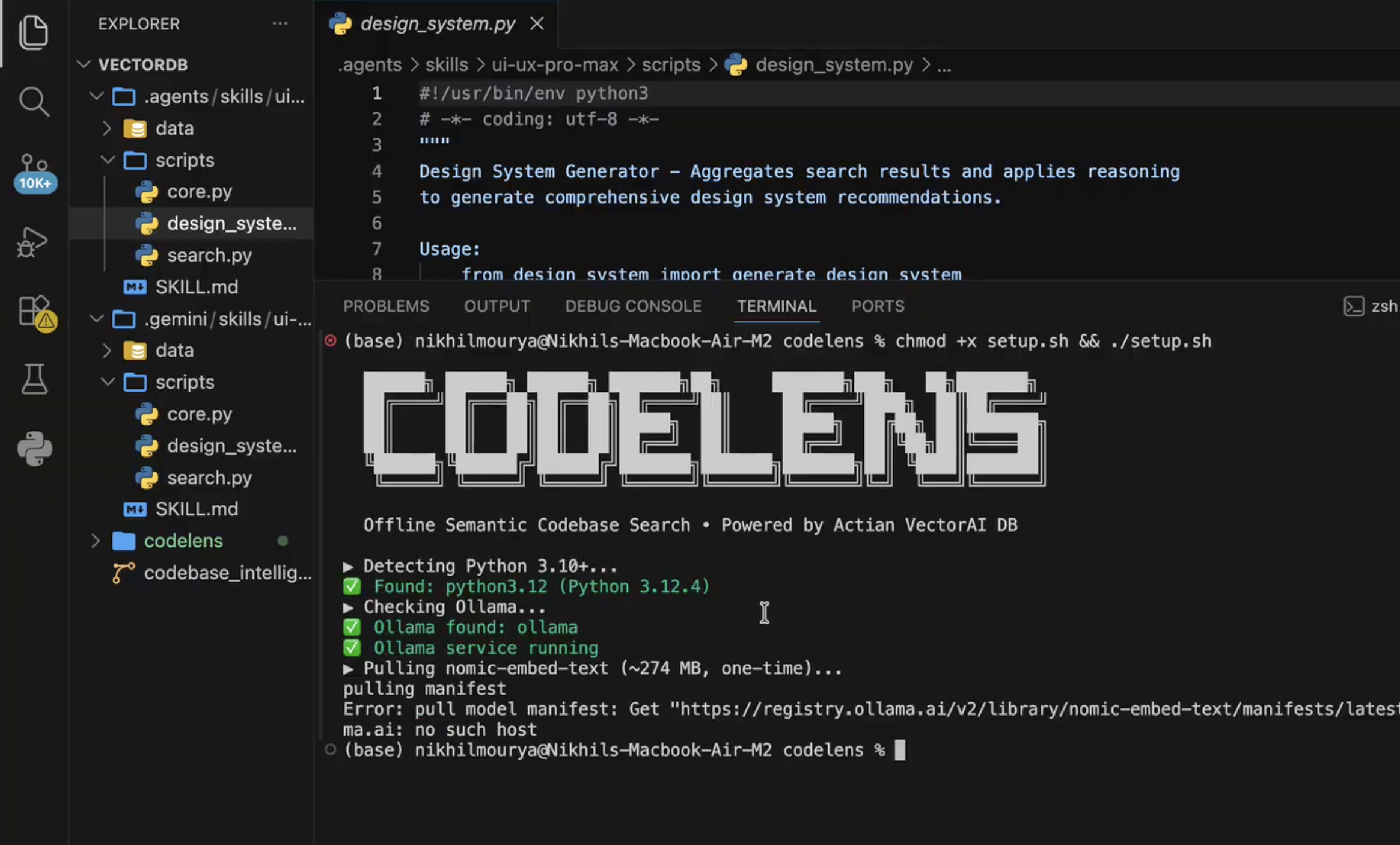Open the Explorer more actions ellipsis menu
Image resolution: width=1400 pixels, height=845 pixels.
280,23
